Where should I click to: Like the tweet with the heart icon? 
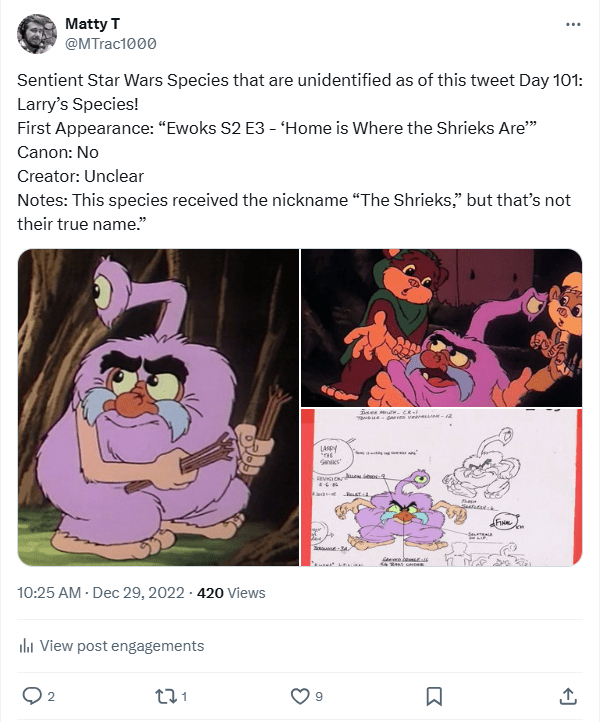(299, 695)
